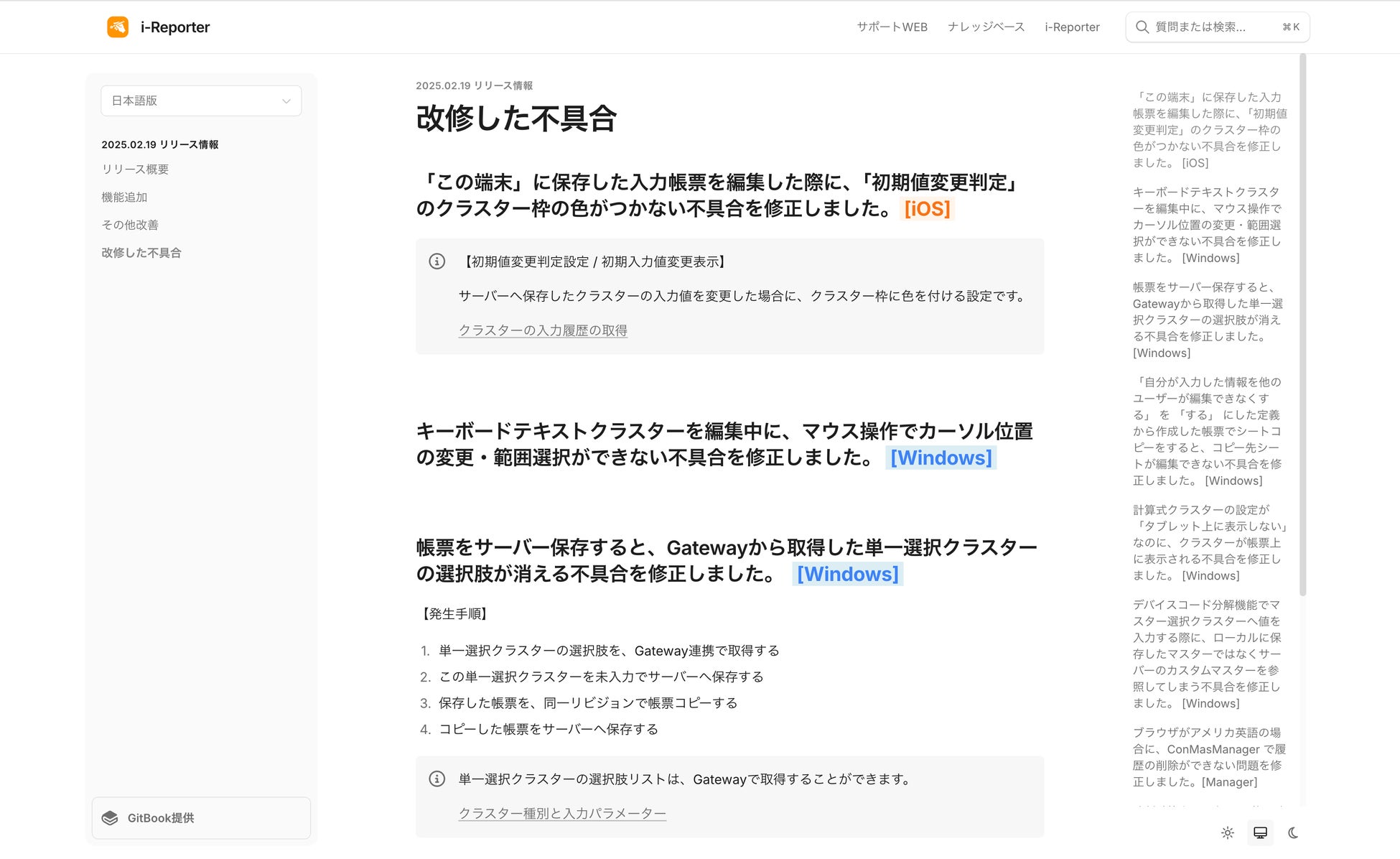The height and width of the screenshot is (859, 1400).
Task: Enable dark mode moon icon
Action: click(1293, 833)
